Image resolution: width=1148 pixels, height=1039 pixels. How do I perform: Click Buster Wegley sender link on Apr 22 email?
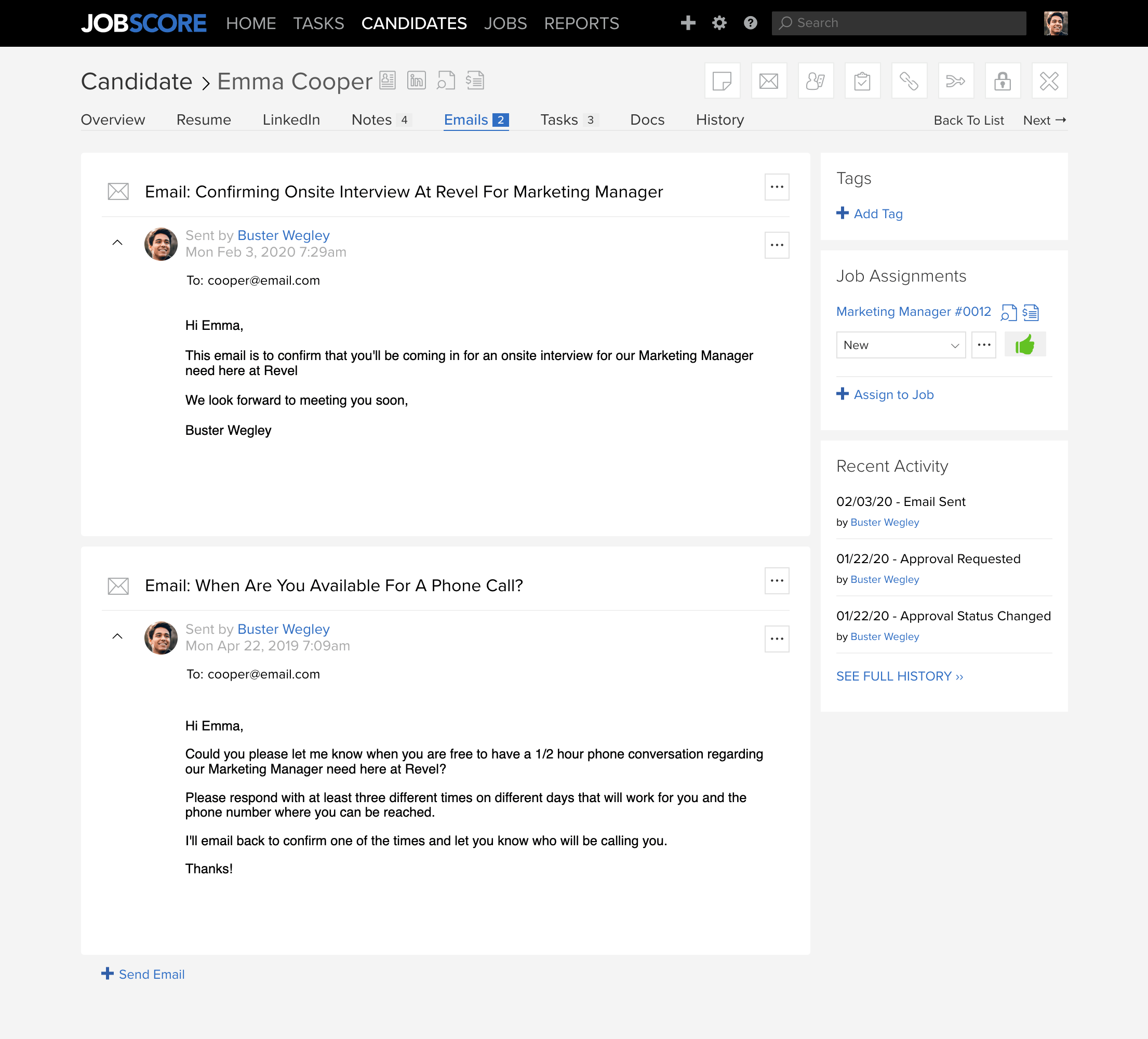point(283,629)
